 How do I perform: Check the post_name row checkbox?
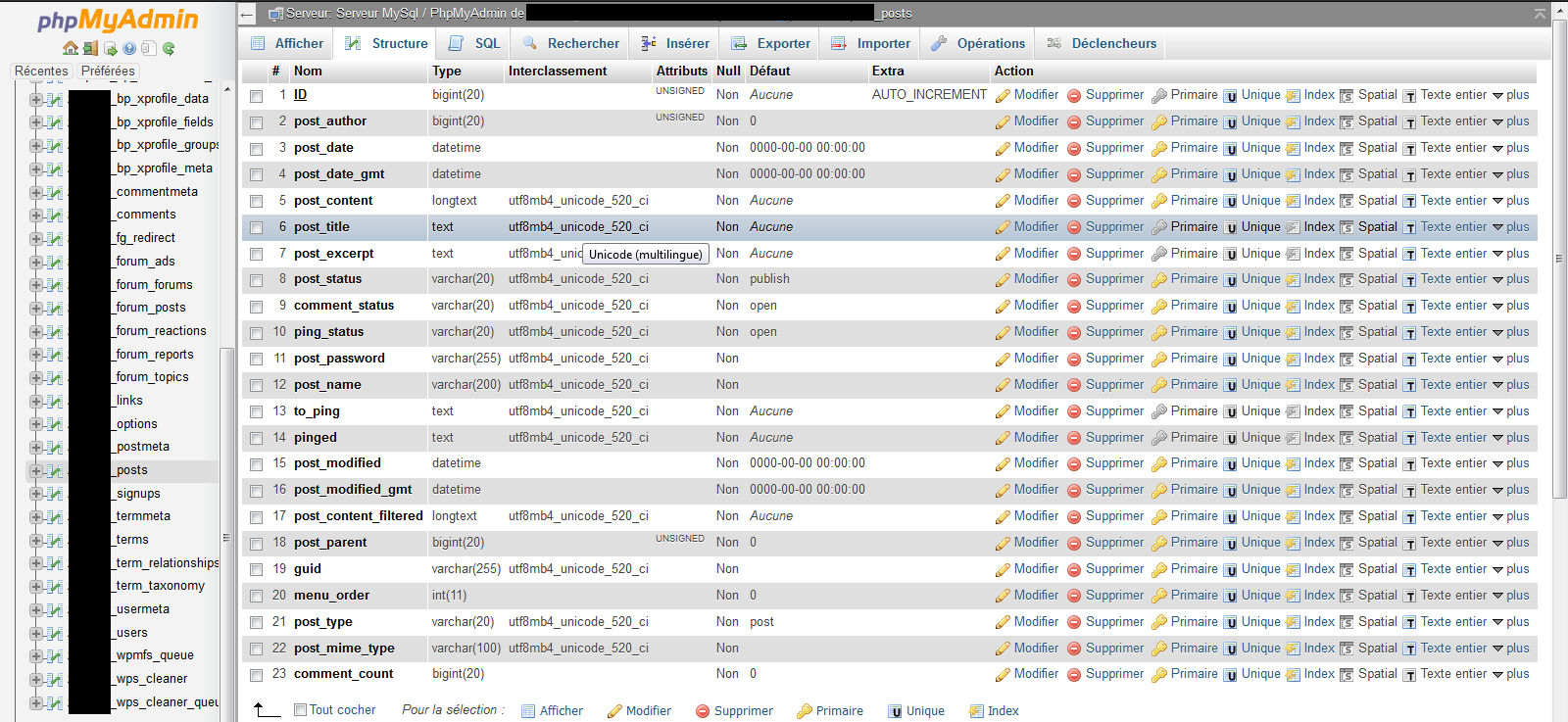point(257,386)
